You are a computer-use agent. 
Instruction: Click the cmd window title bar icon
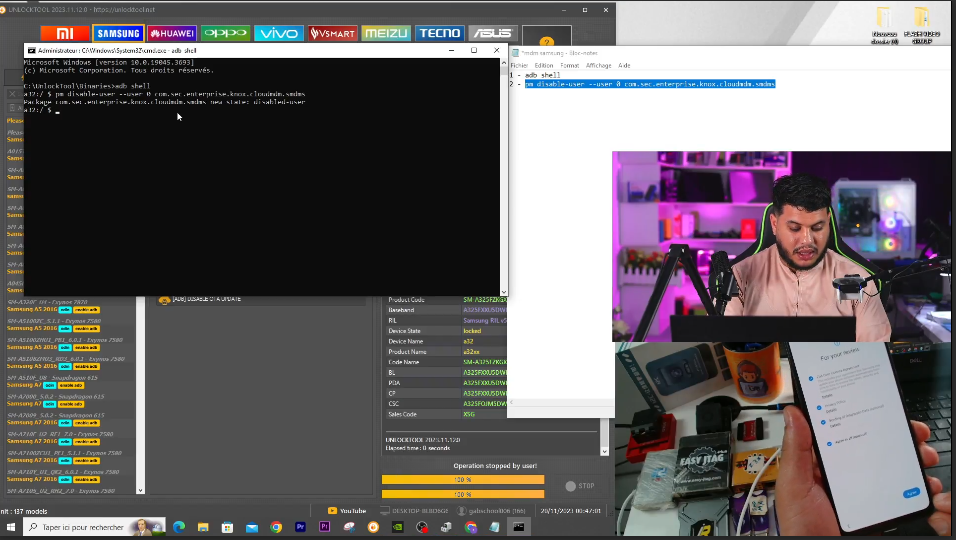pos(31,51)
